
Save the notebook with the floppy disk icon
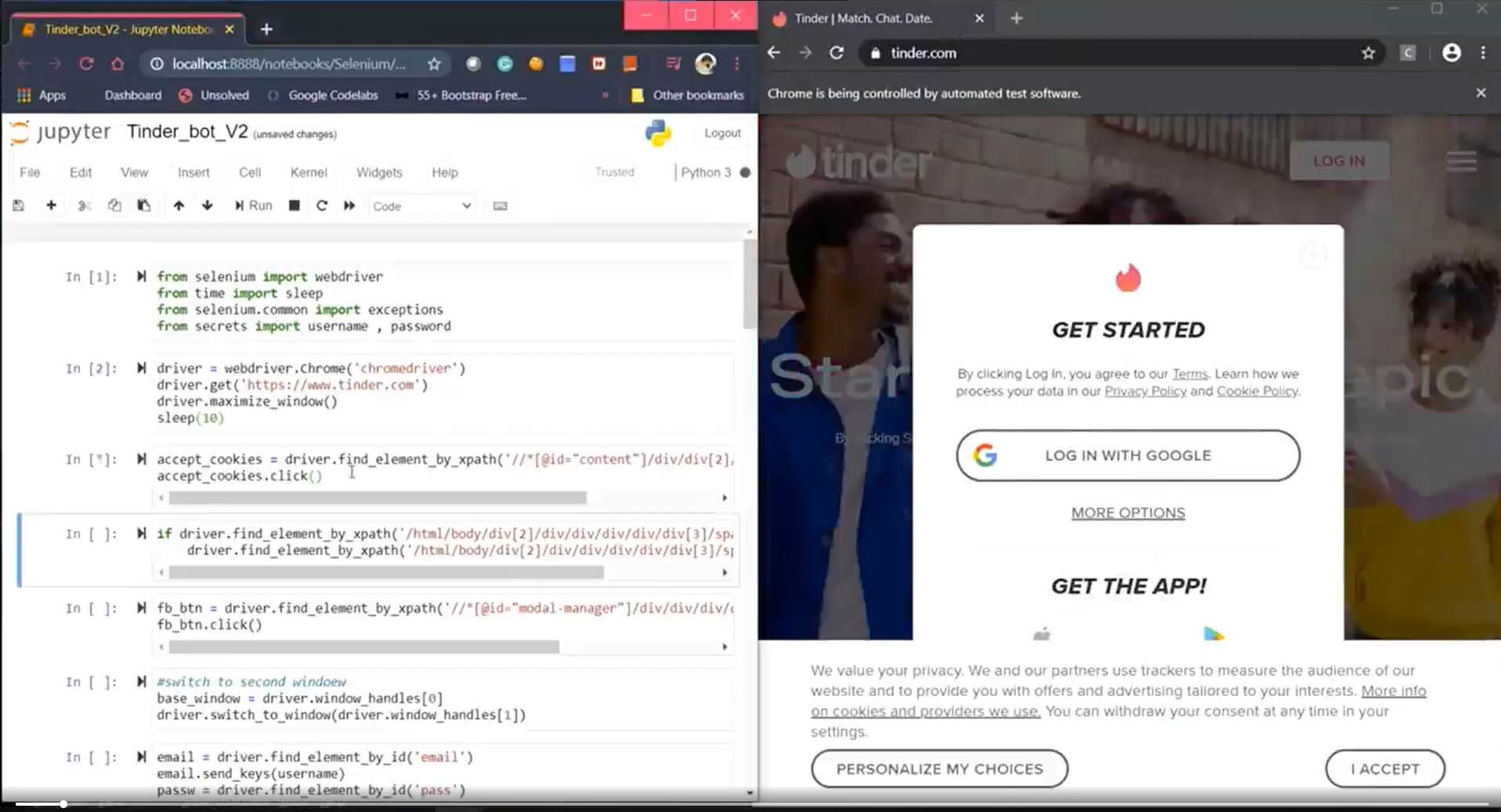click(19, 205)
